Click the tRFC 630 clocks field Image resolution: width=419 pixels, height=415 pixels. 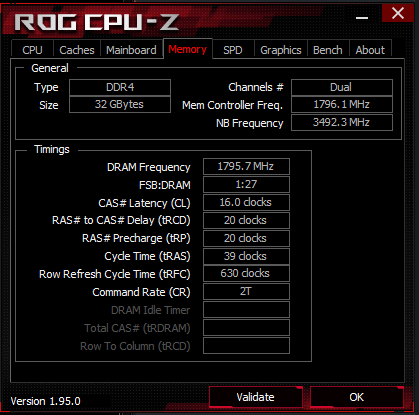tap(246, 274)
